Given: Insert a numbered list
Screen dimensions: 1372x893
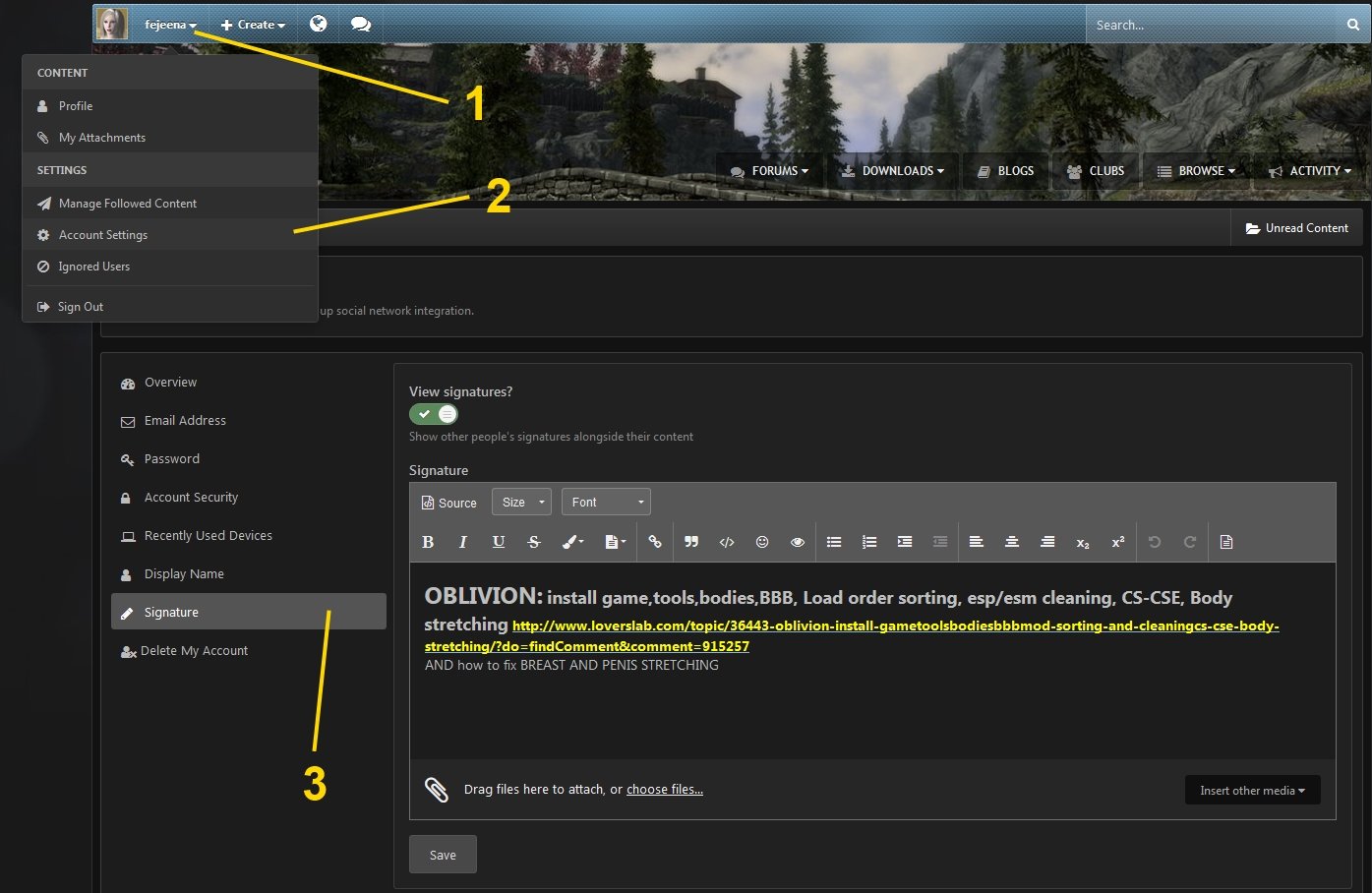Looking at the screenshot, I should 869,542.
